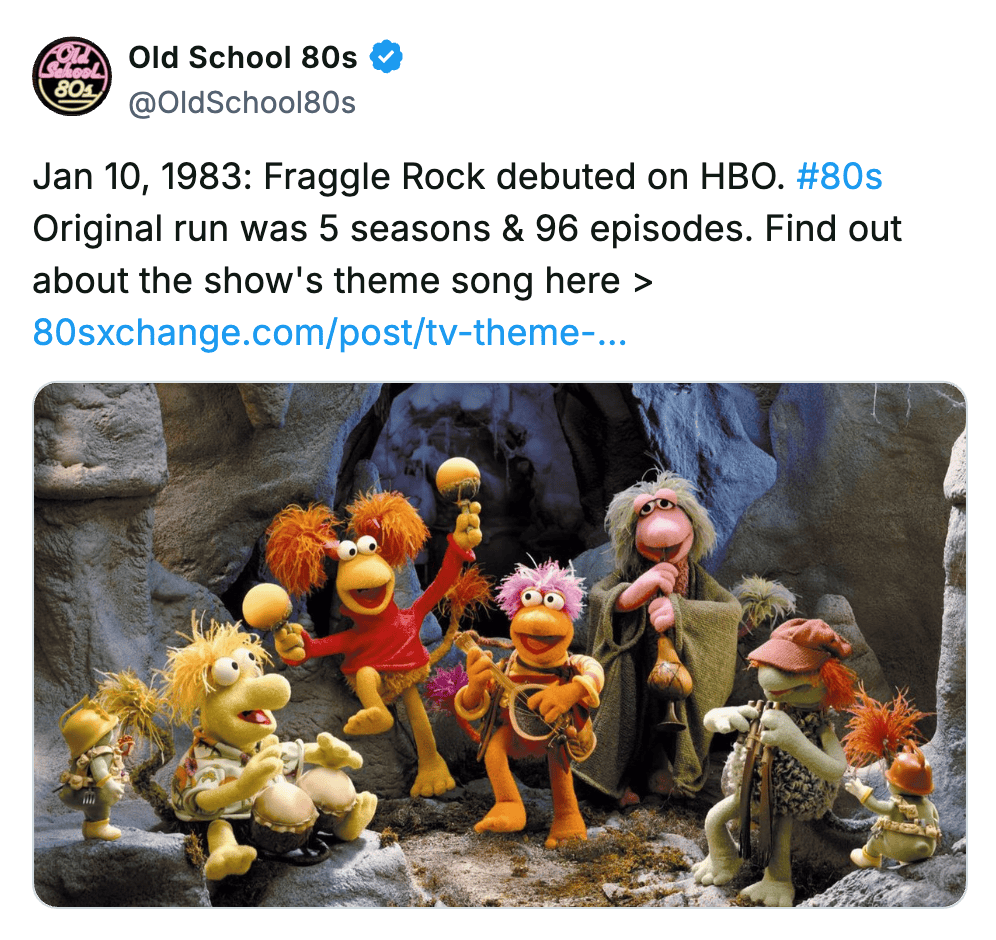Open the attached Fraggle Rock photo
The width and height of the screenshot is (996, 940).
tap(500, 644)
